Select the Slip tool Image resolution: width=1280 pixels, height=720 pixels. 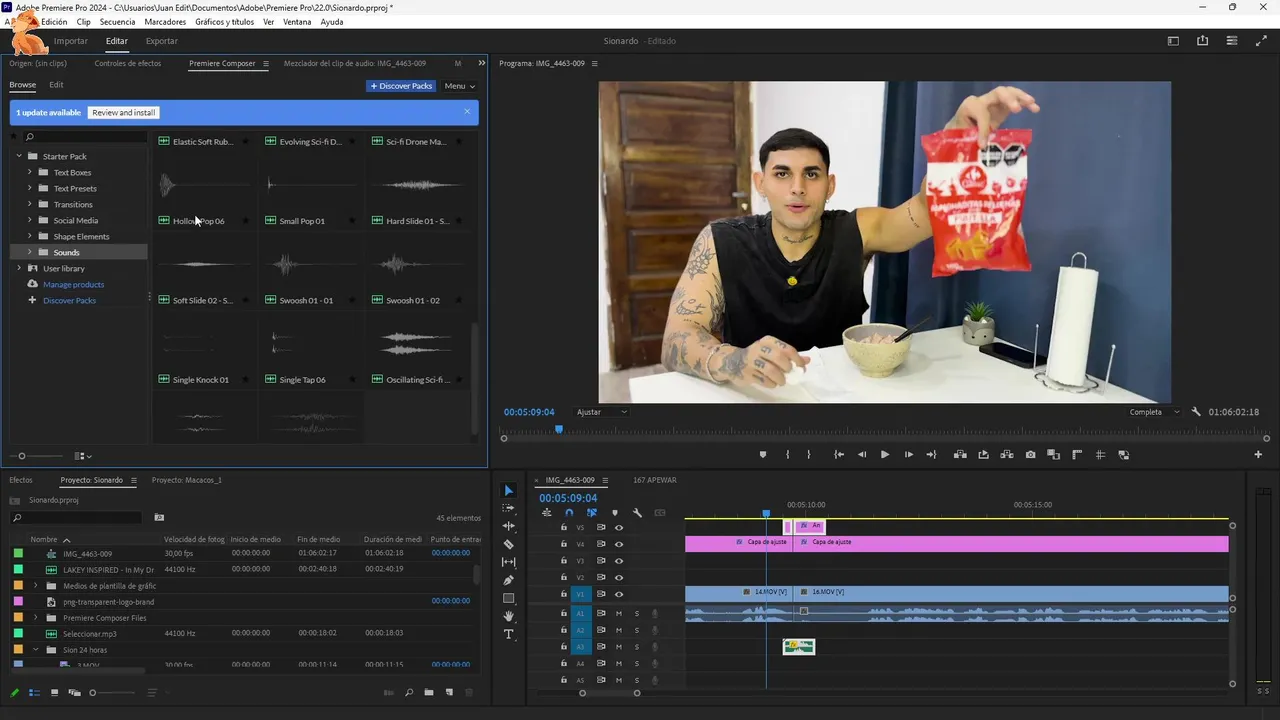[x=508, y=562]
